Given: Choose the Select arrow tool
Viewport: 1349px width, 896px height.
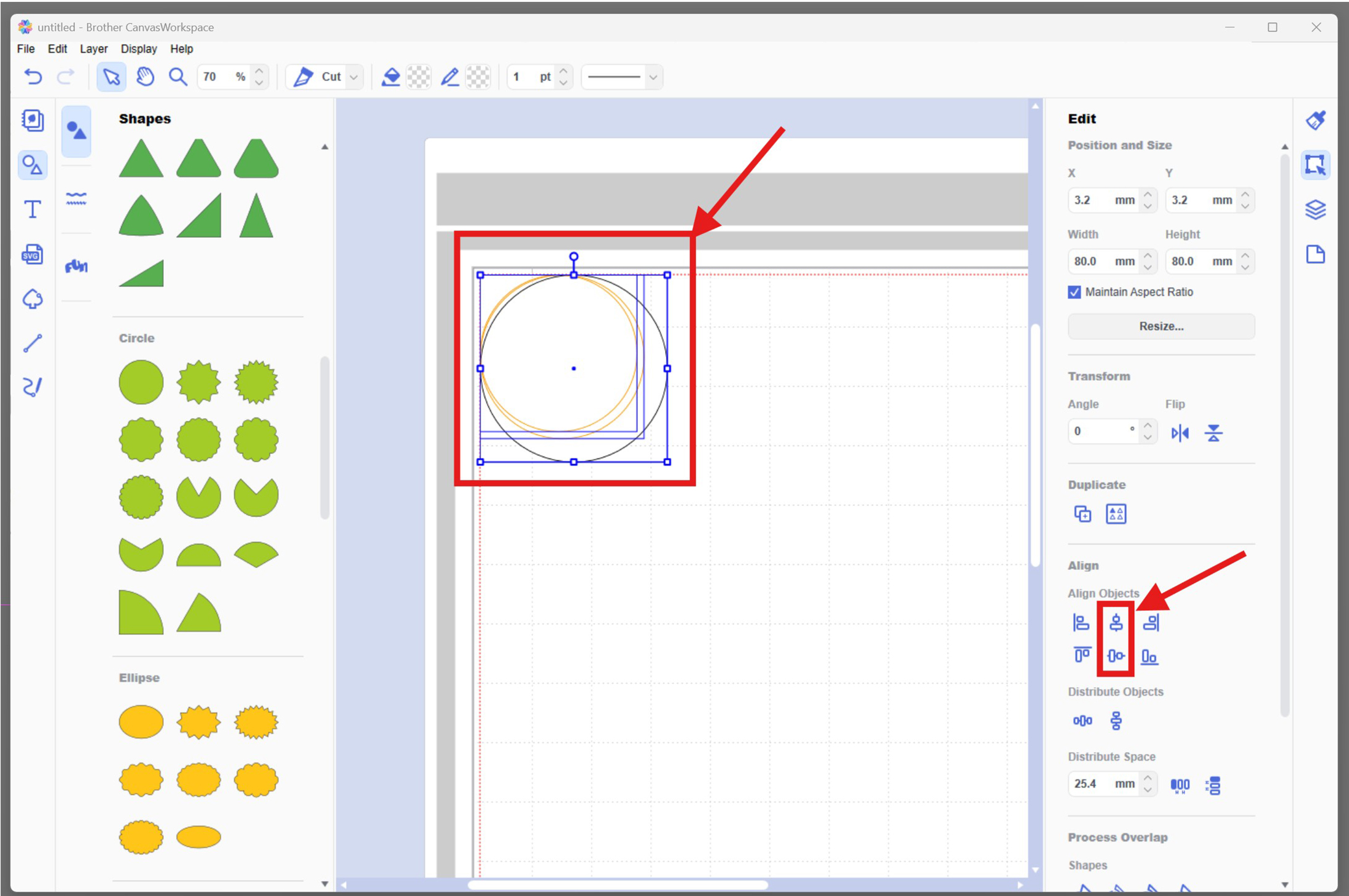Looking at the screenshot, I should tap(111, 77).
